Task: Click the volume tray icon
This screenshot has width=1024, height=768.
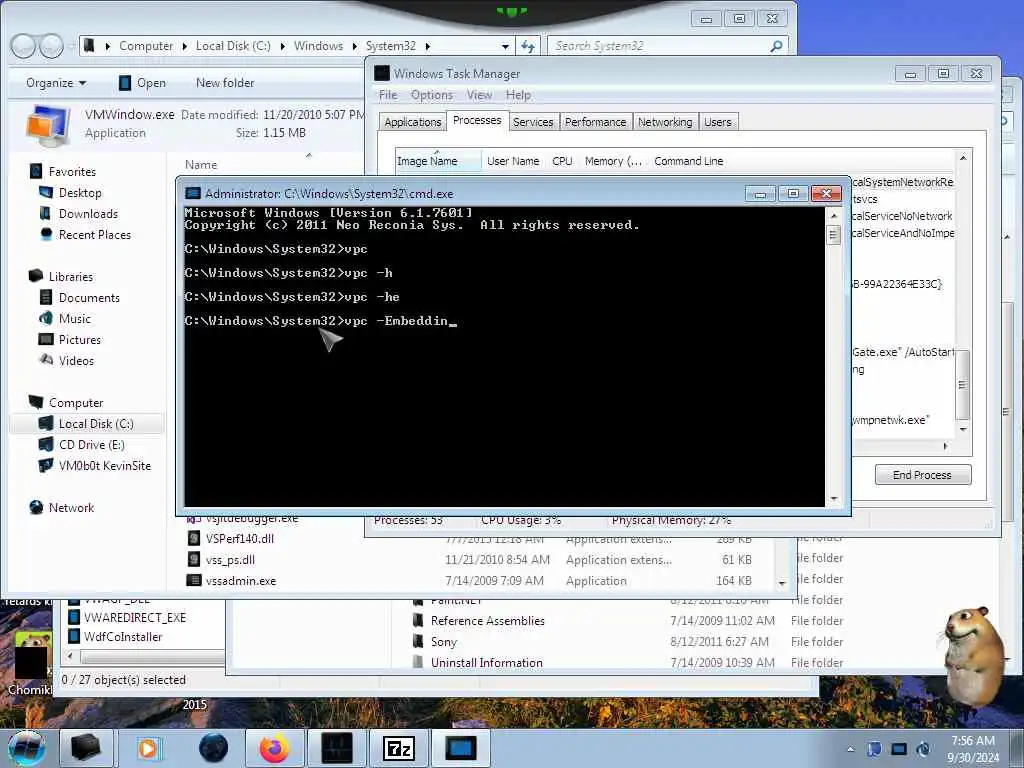Action: pos(923,748)
